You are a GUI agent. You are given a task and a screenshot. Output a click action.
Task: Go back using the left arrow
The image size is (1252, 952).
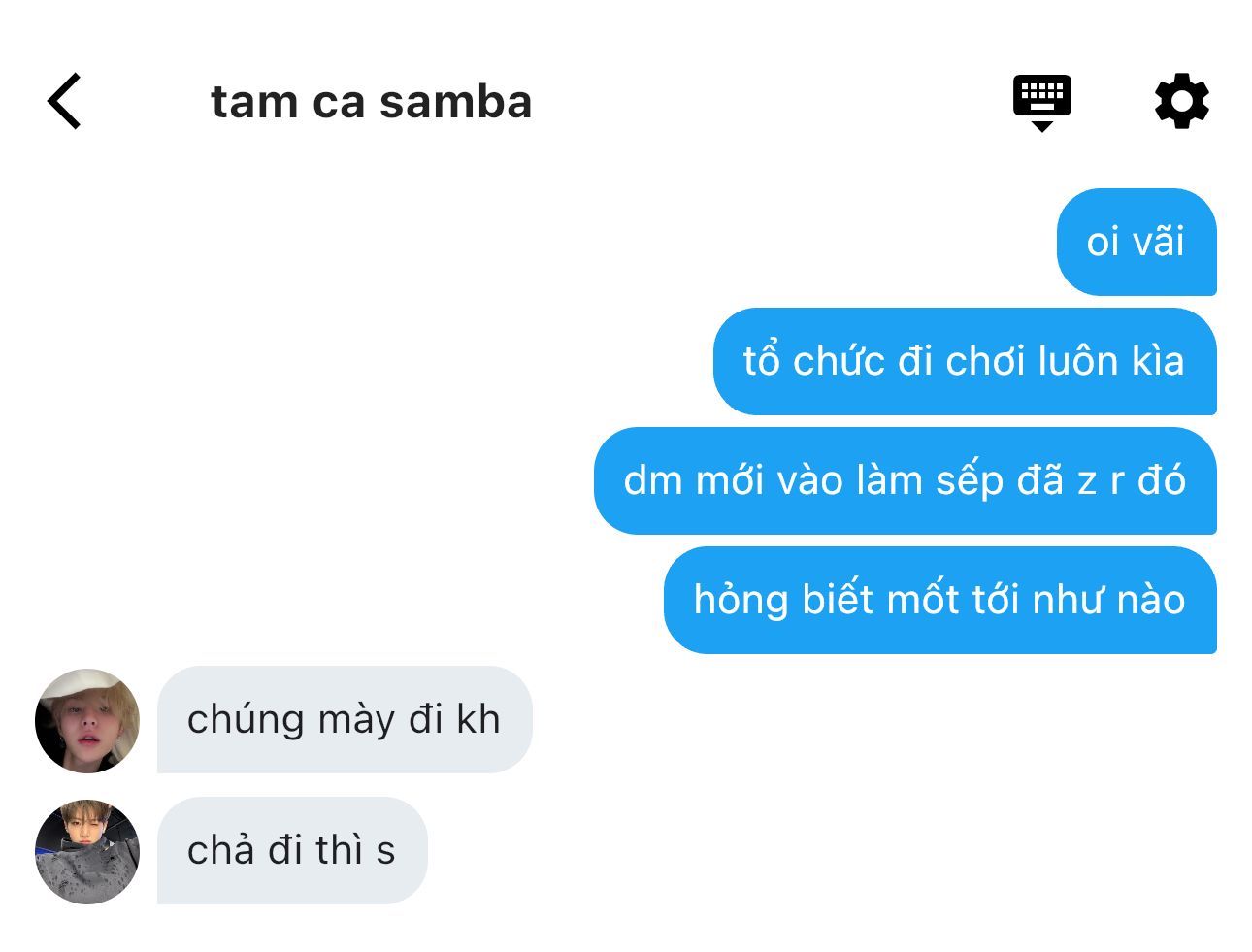point(64,101)
